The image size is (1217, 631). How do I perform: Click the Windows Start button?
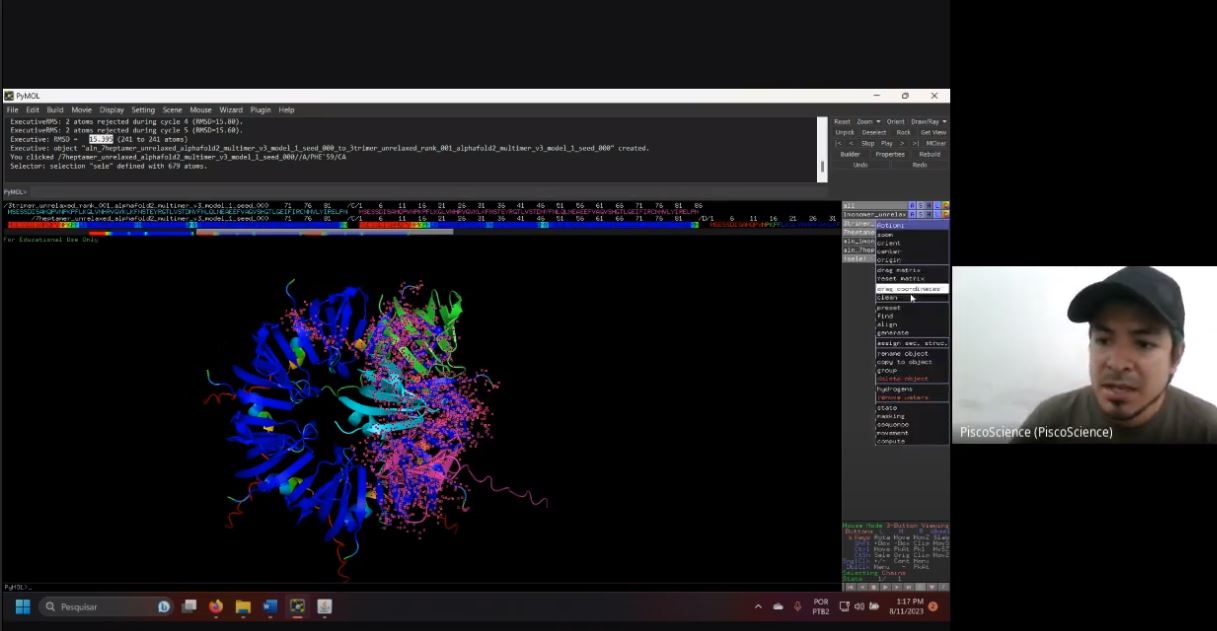tap(22, 606)
